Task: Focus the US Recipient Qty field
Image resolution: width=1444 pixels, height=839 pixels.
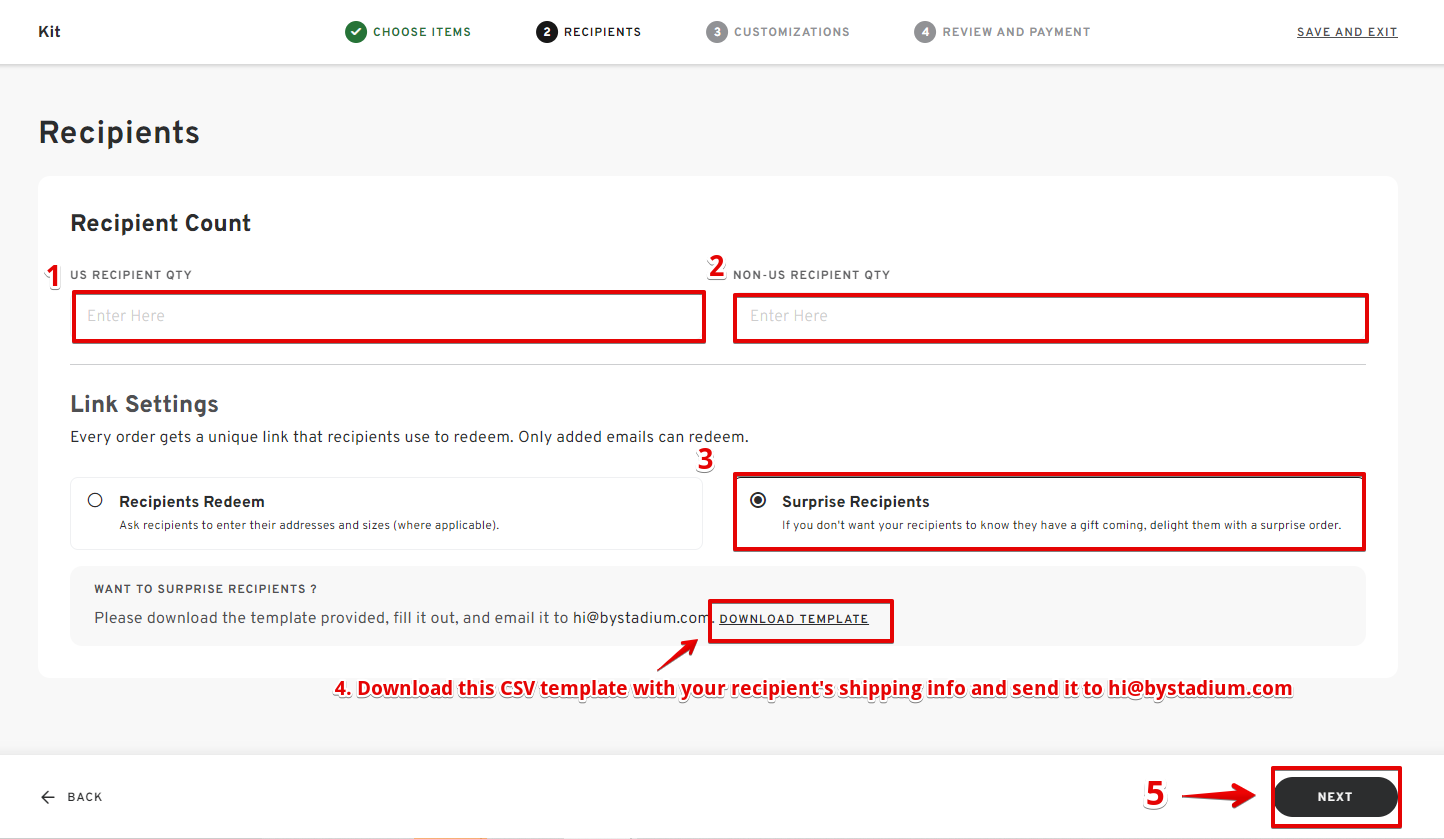Action: click(389, 317)
